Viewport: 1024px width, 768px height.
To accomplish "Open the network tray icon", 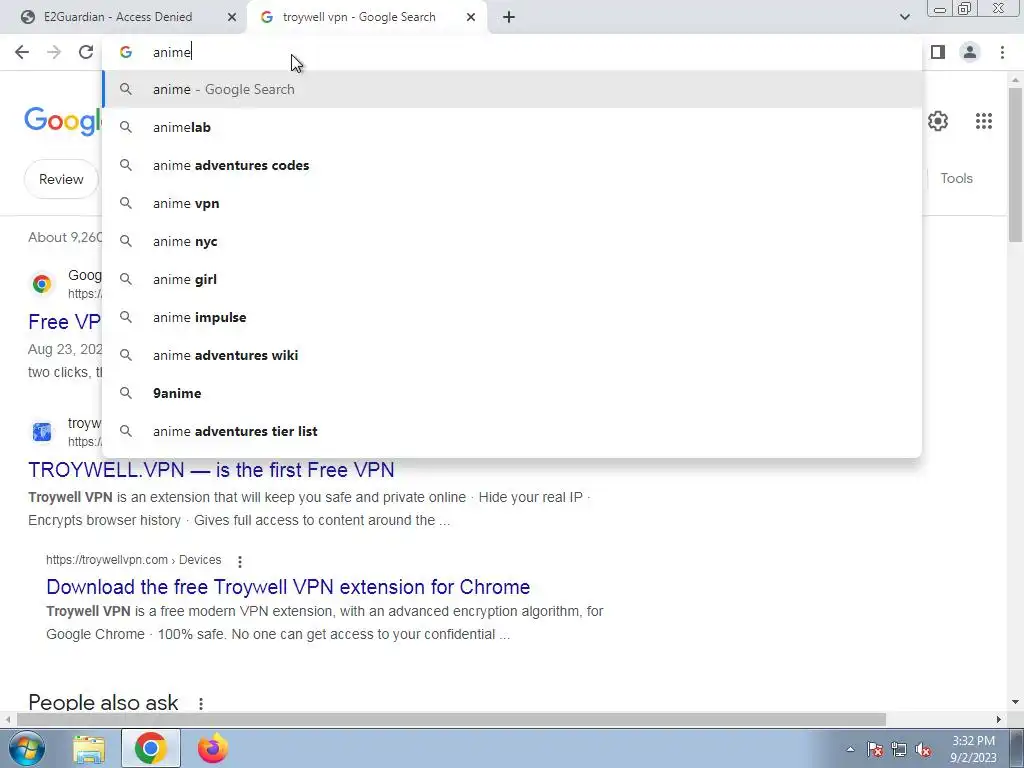I will click(899, 750).
